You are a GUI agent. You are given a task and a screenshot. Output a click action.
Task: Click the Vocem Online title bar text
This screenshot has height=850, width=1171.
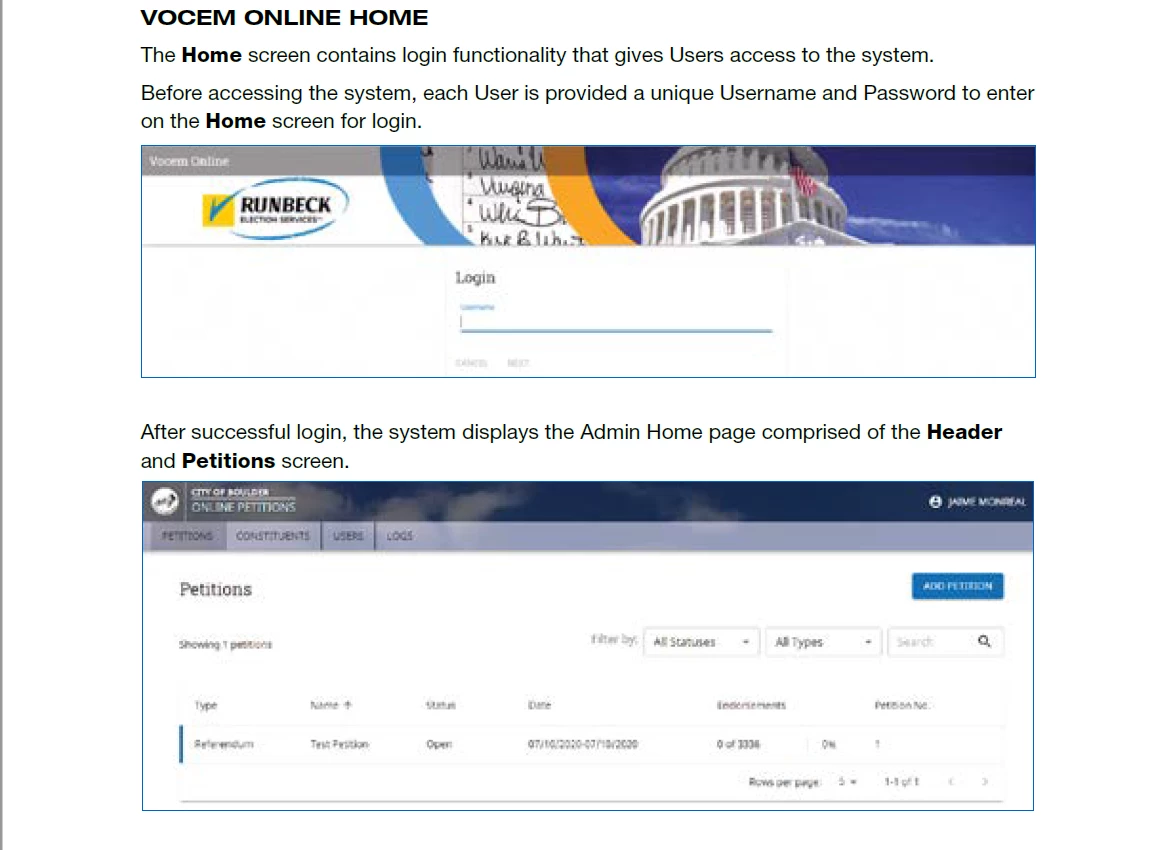point(189,161)
